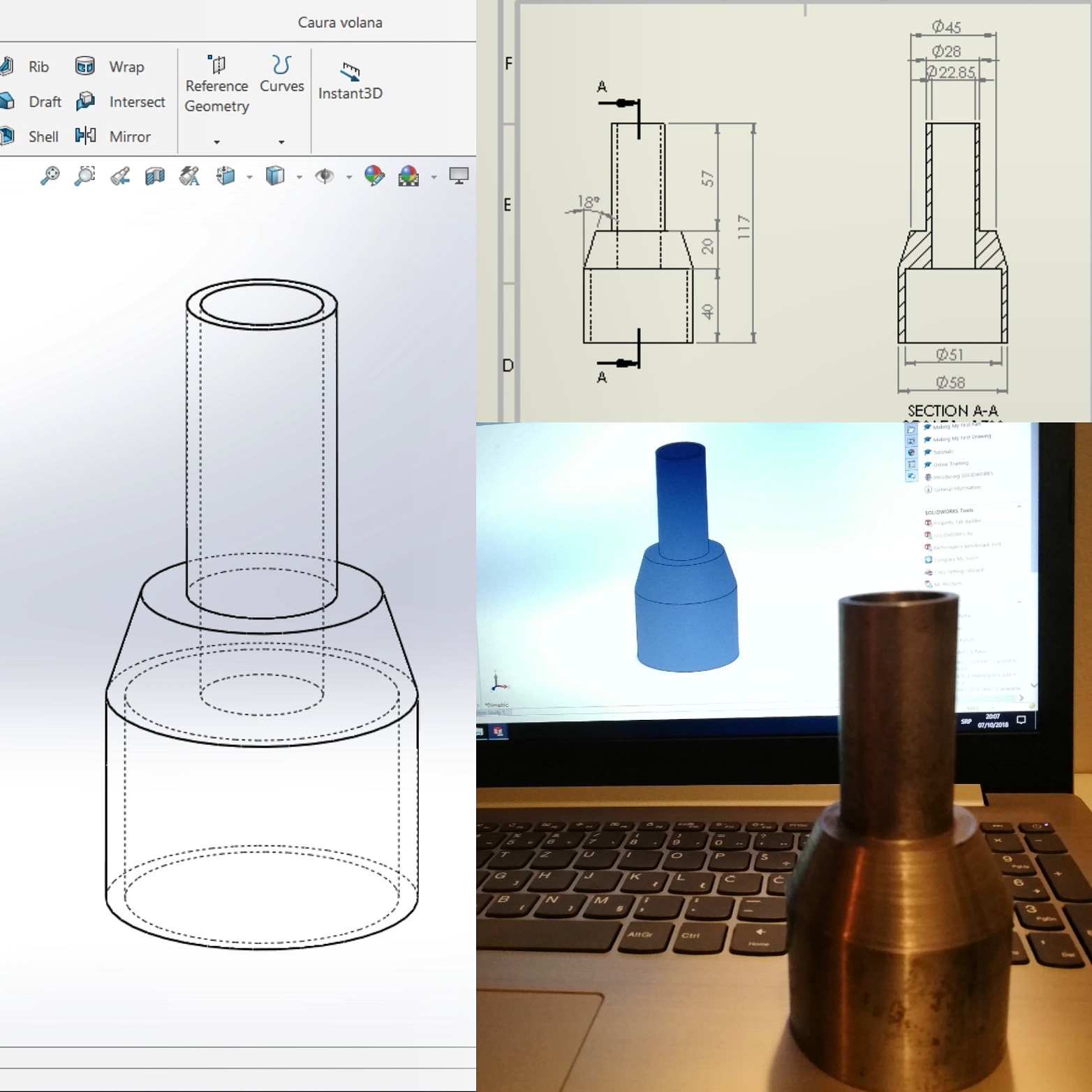This screenshot has width=1092, height=1092.
Task: Click the Apply Scene icon
Action: point(408,176)
